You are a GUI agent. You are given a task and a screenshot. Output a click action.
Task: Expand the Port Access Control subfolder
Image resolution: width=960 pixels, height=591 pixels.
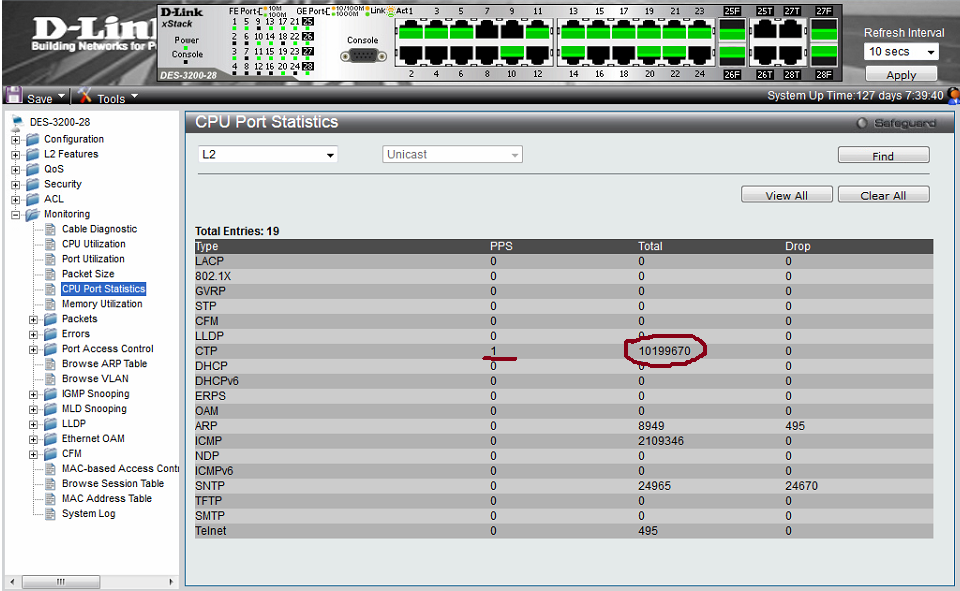point(34,350)
